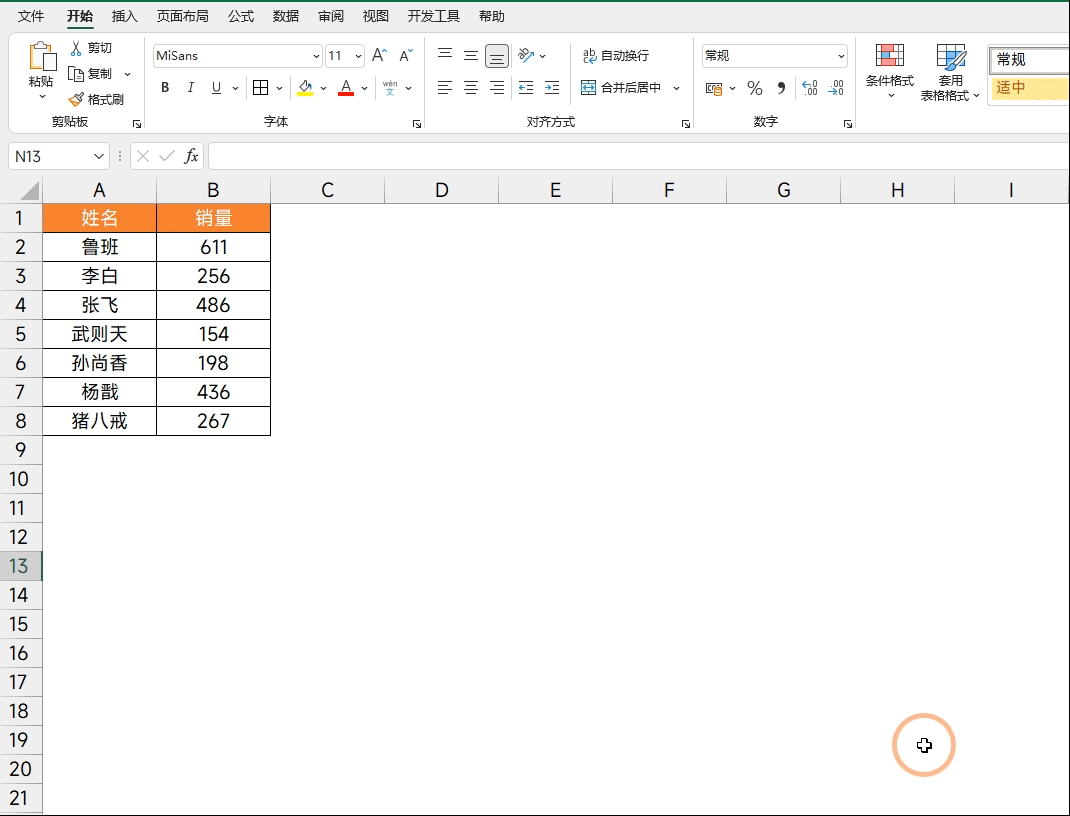Click the Merge and Center (合并后居中) button
The image size is (1070, 816).
(x=621, y=87)
